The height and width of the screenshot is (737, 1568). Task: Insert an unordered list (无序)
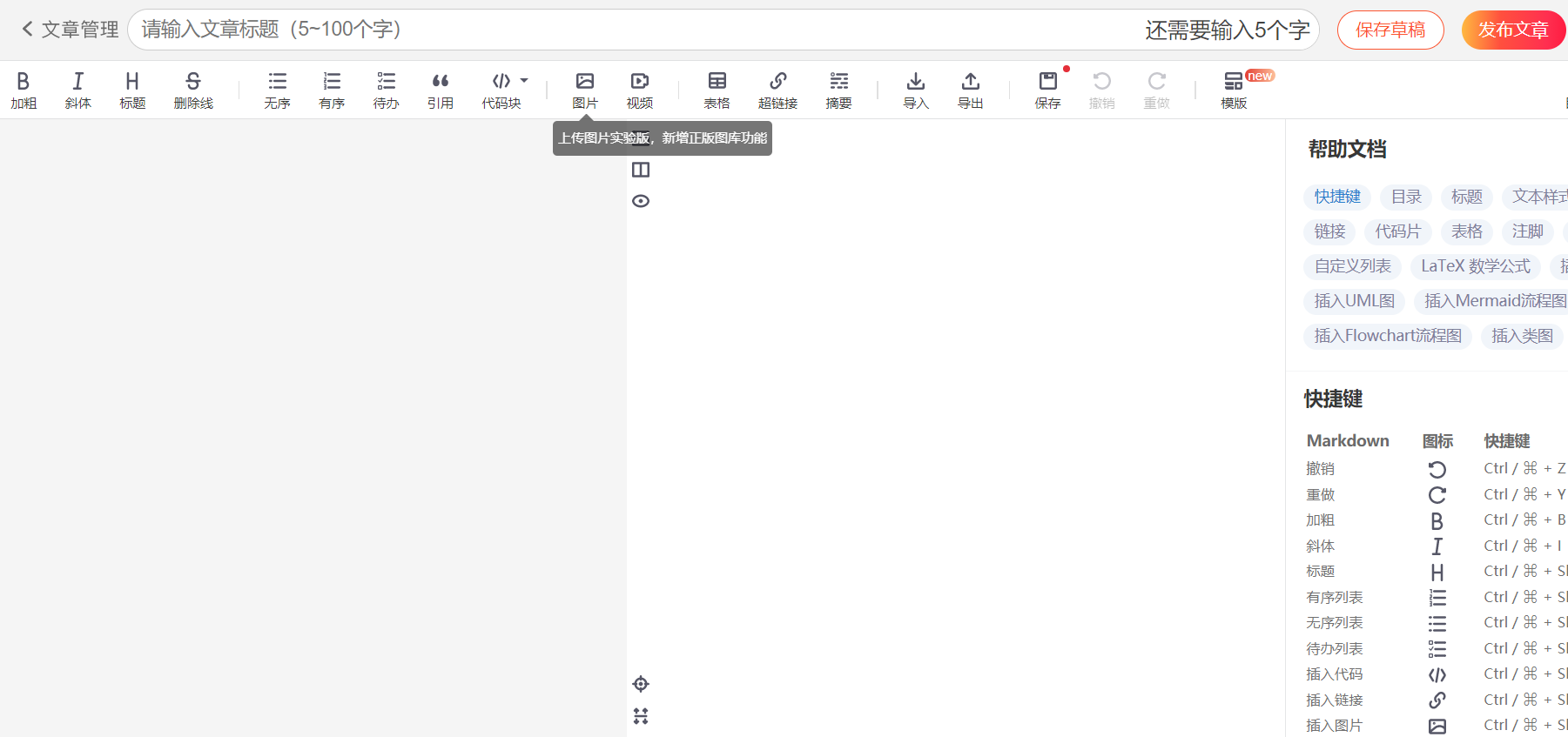pos(277,90)
